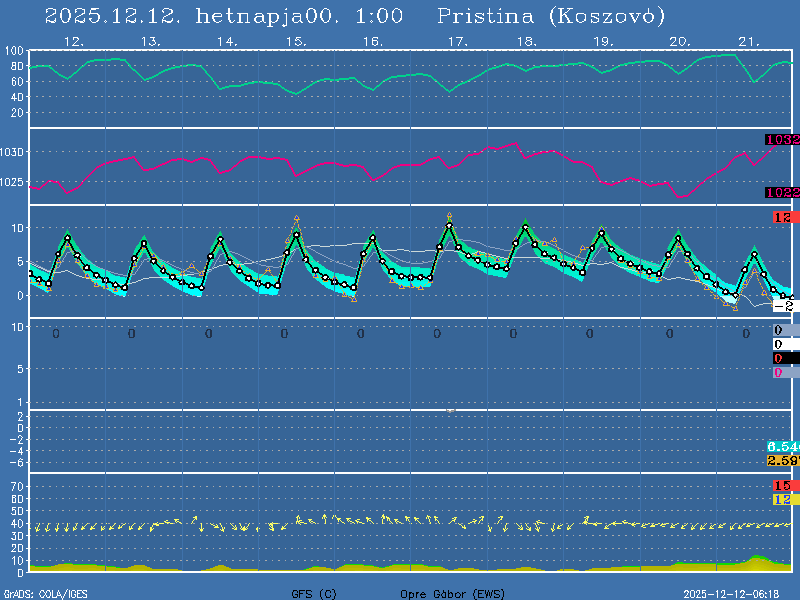Select the day 15 date label
Image resolution: width=800 pixels, height=600 pixels.
click(x=296, y=42)
